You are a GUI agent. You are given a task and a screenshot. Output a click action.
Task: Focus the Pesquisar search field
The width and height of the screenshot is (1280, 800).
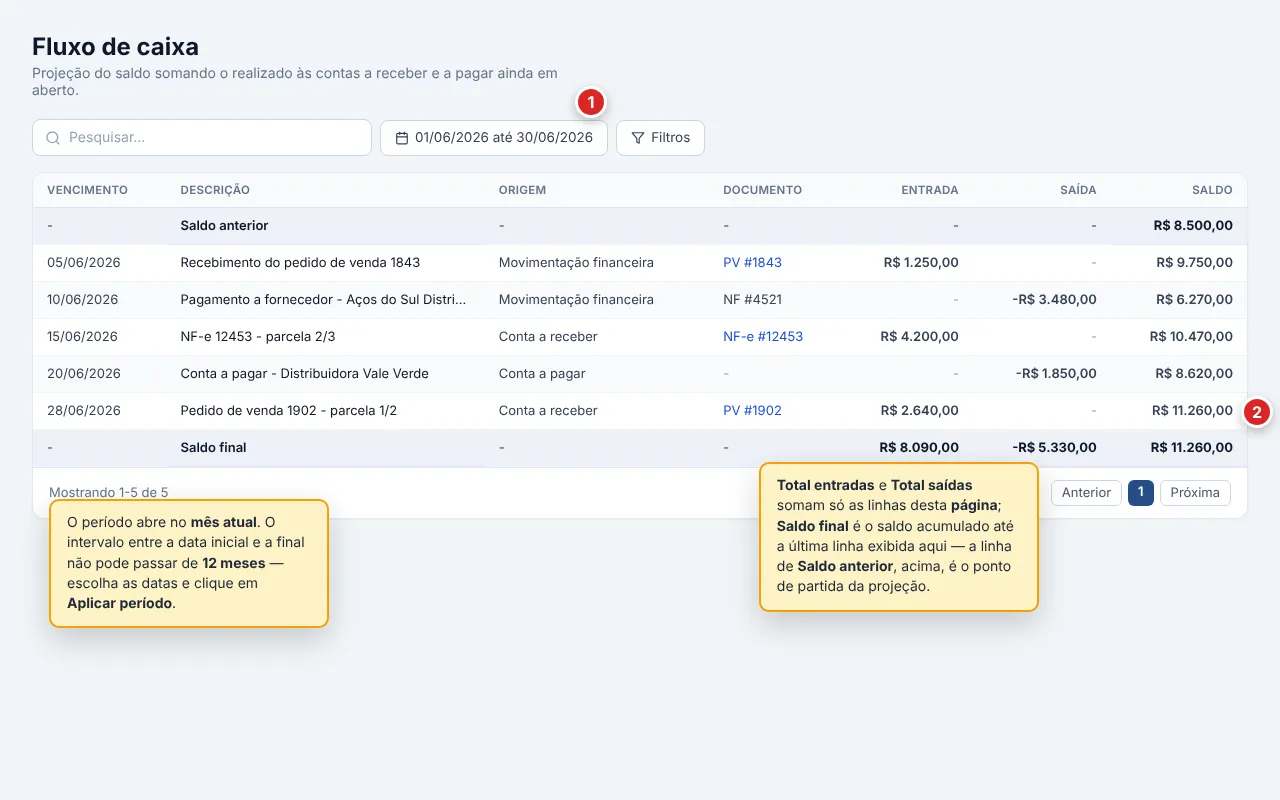pos(202,138)
